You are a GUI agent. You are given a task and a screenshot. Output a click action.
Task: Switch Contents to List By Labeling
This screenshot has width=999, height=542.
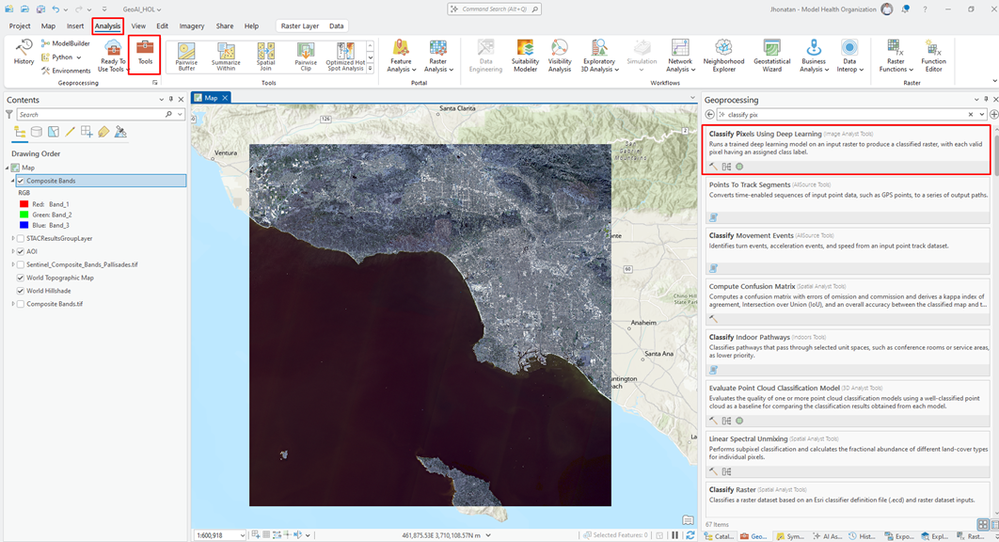[x=103, y=132]
